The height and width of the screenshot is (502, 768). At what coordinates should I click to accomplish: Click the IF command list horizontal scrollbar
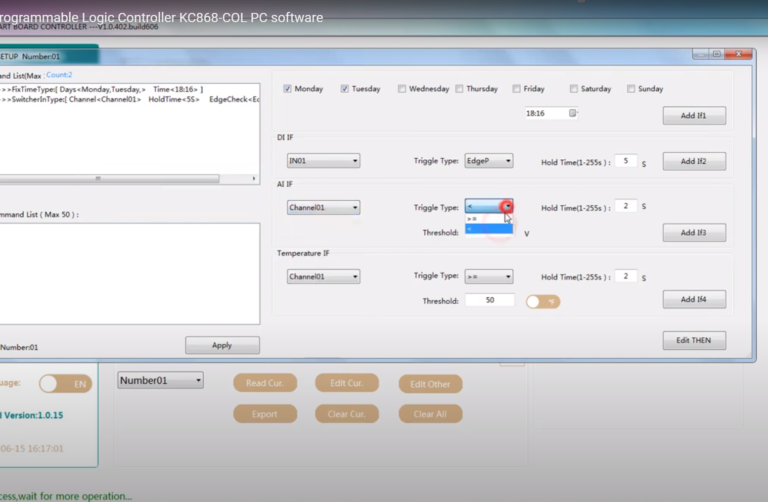pyautogui.click(x=125, y=179)
